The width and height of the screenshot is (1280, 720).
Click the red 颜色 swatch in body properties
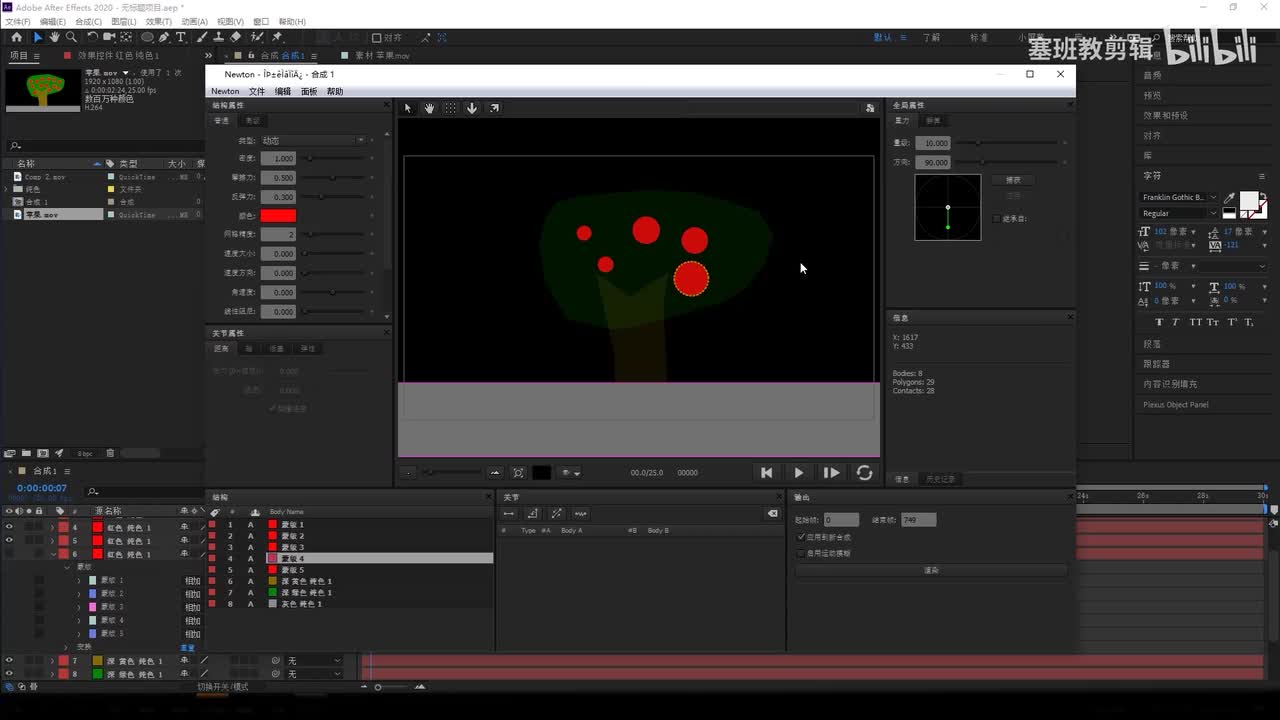(278, 216)
